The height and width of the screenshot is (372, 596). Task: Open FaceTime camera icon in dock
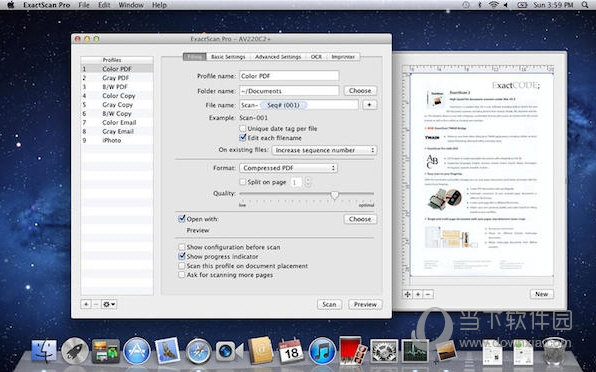tap(229, 351)
